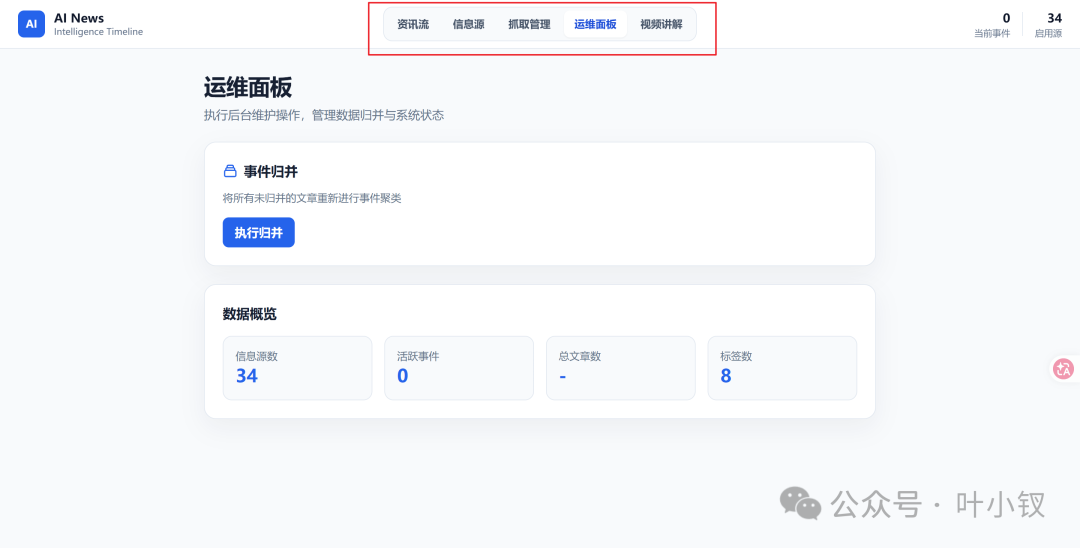Click the 启用源 counter in header
The width and height of the screenshot is (1080, 548).
[1048, 25]
